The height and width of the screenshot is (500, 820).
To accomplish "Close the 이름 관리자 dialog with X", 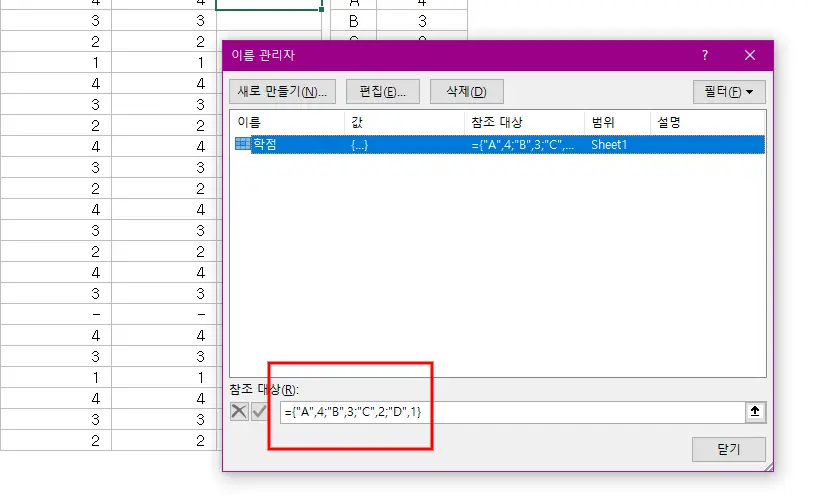I will 750,55.
